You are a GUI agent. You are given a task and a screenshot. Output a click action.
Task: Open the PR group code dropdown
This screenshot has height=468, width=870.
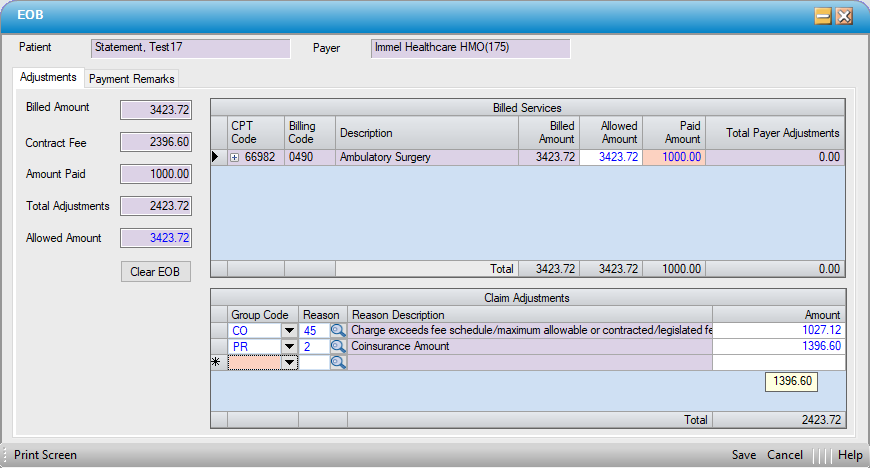(290, 346)
